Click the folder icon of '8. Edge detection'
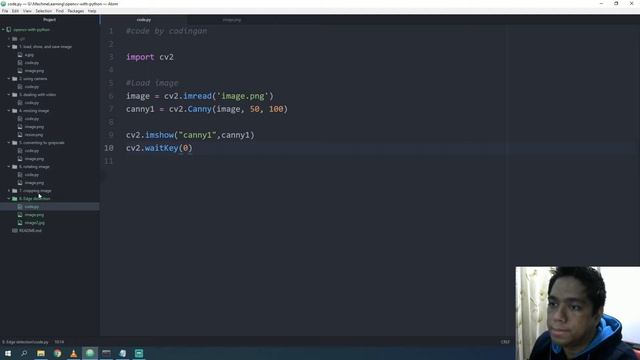640x360 pixels. pos(15,198)
